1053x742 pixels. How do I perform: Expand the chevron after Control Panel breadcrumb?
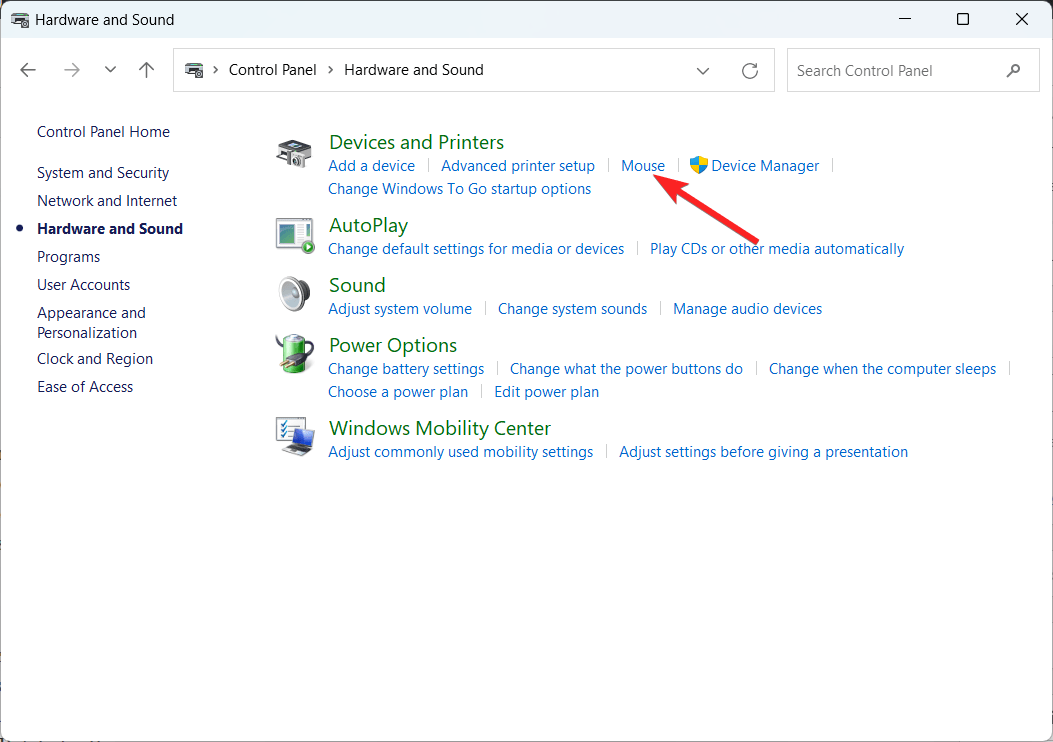click(x=330, y=70)
